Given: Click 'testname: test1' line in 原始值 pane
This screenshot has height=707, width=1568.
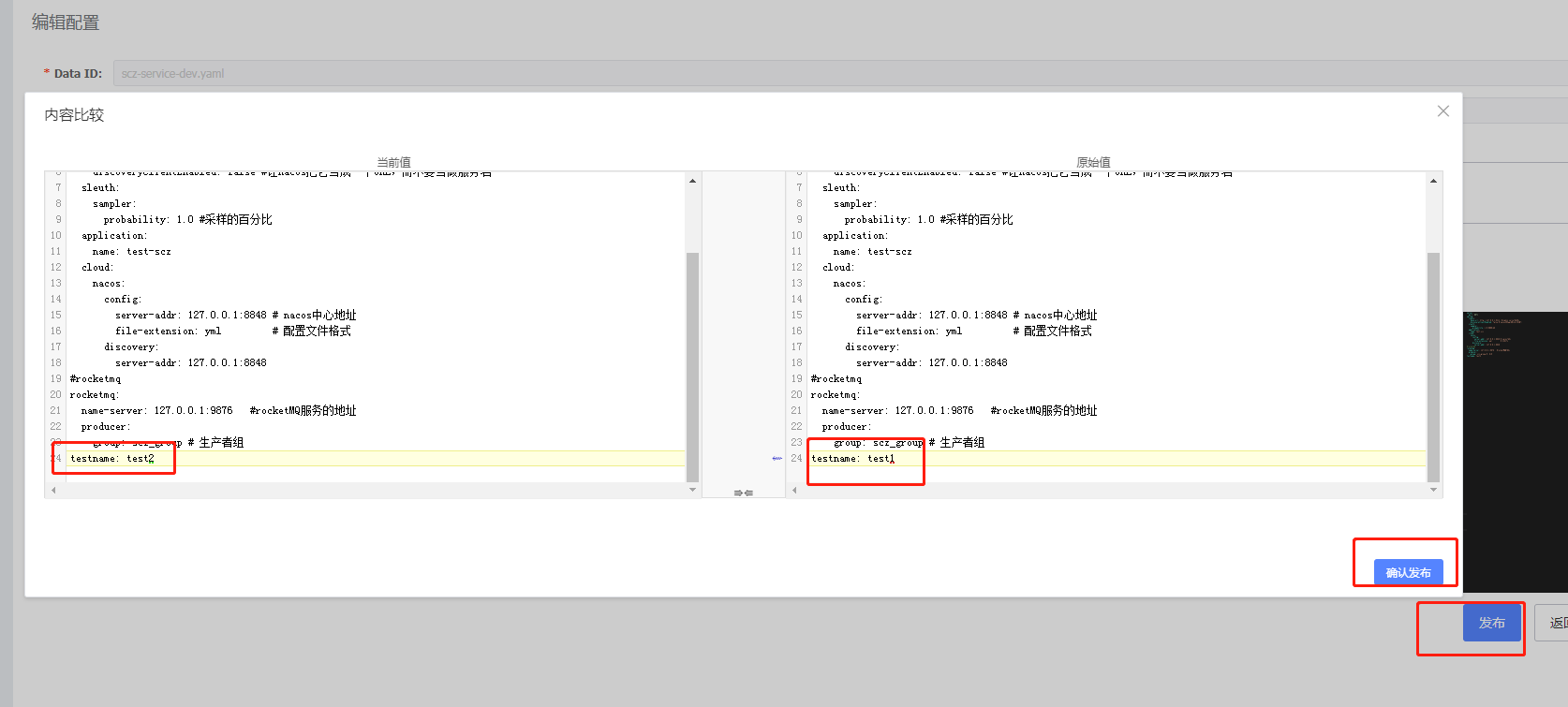Looking at the screenshot, I should (x=853, y=458).
